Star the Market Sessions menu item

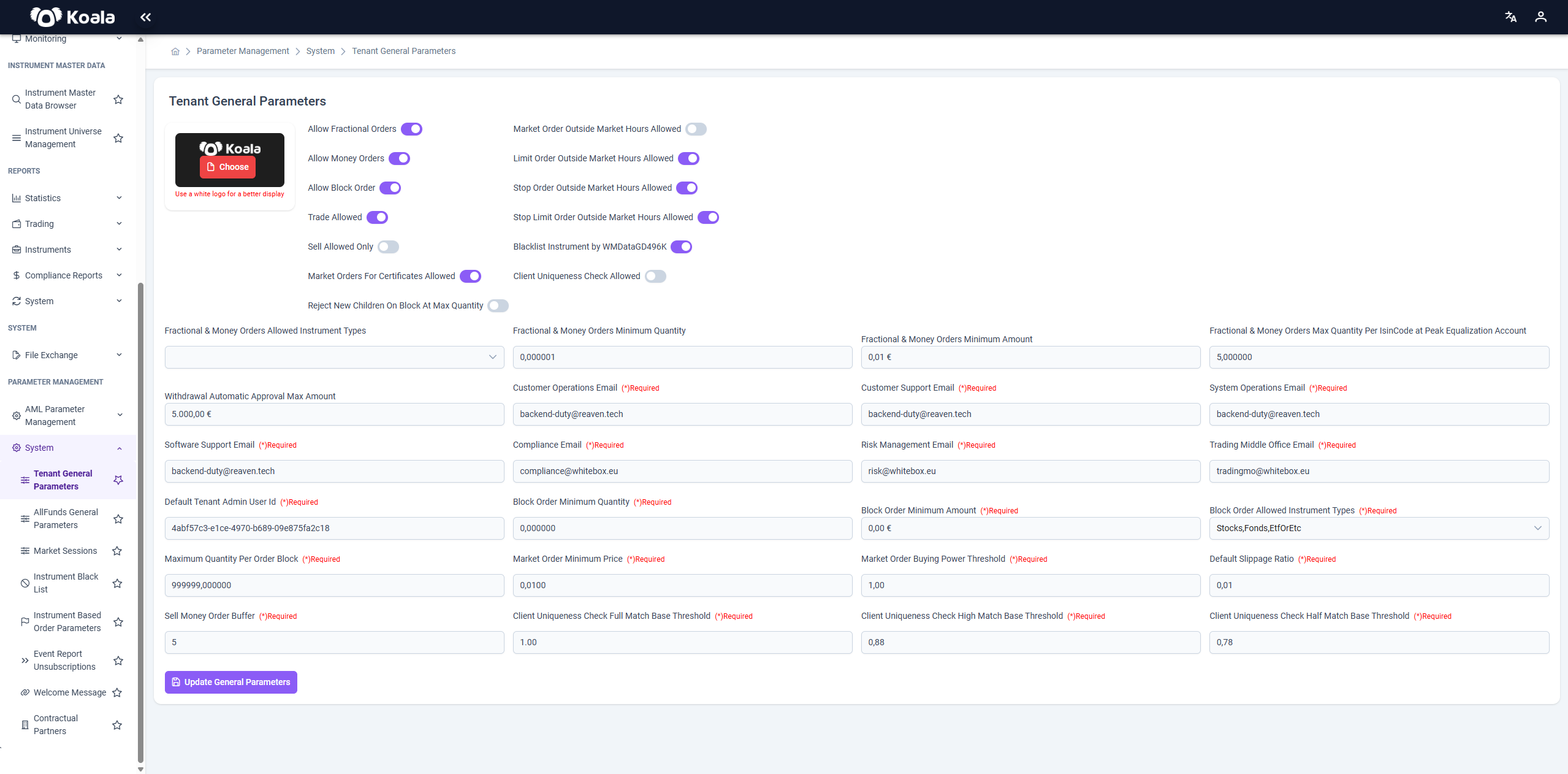[117, 551]
